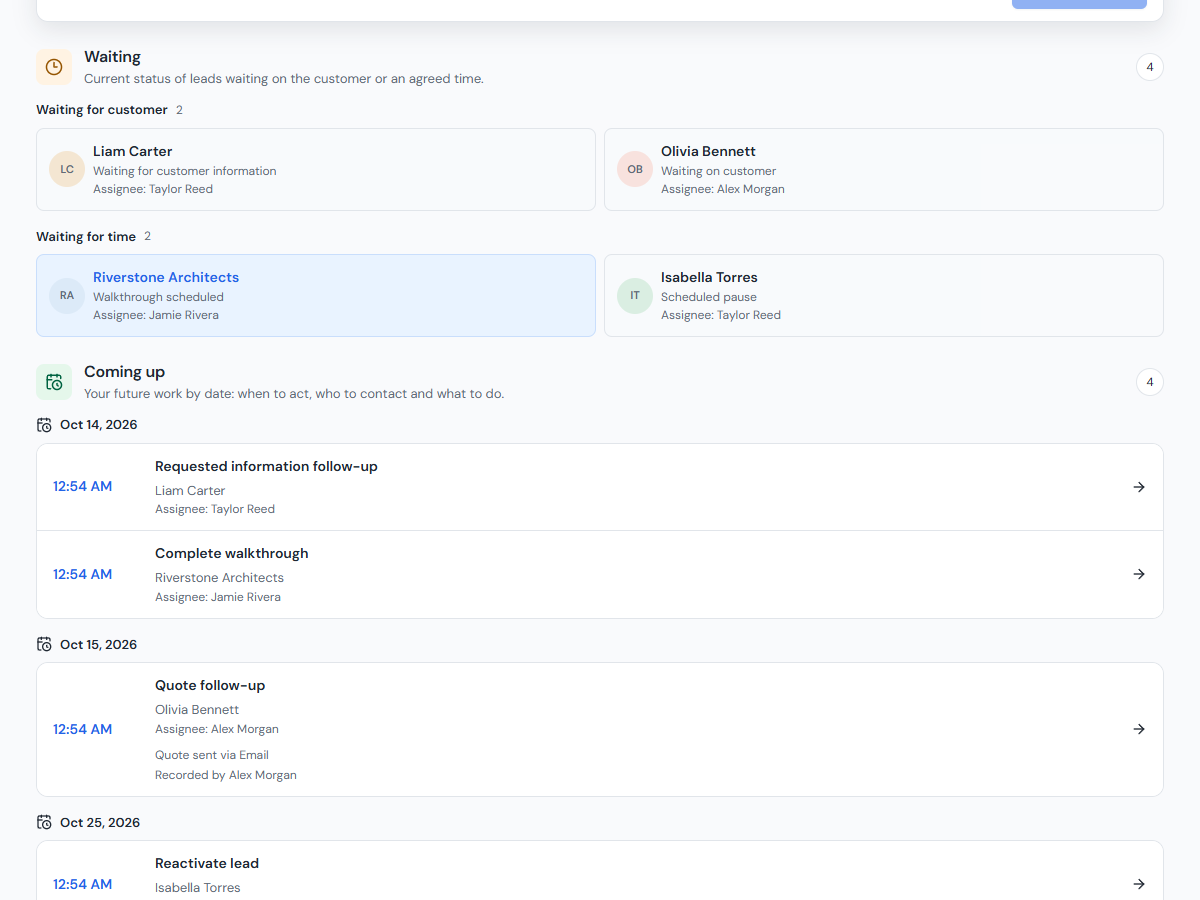Click 12:54 AM on Requested information follow-up

pos(82,487)
